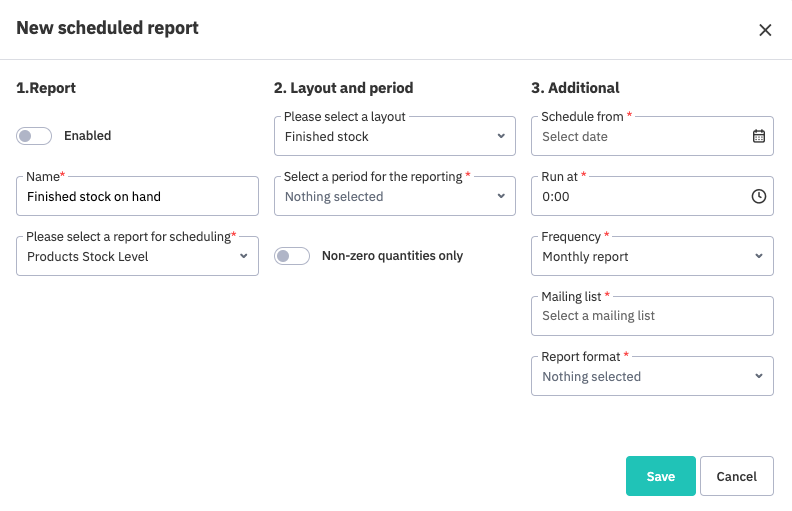Viewport: 792px width, 511px height.
Task: Enable the Non-zero quantities only switch
Action: tap(291, 256)
